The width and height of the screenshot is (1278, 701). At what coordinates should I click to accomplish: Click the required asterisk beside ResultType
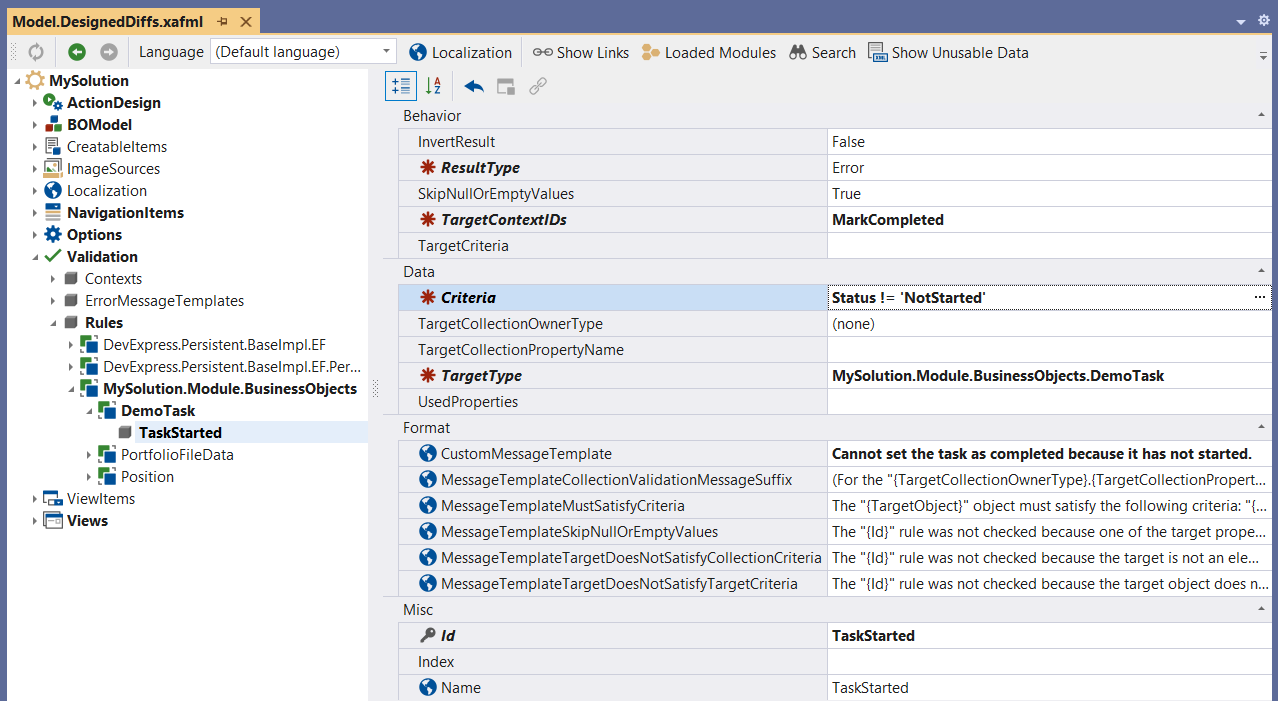pos(427,168)
